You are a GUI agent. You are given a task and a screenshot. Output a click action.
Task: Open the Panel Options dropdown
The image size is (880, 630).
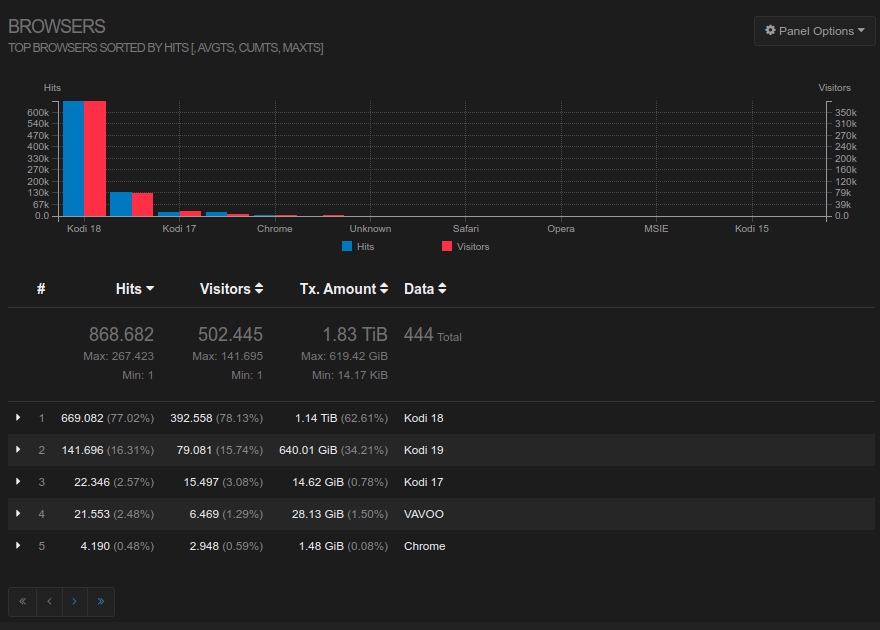click(x=814, y=31)
